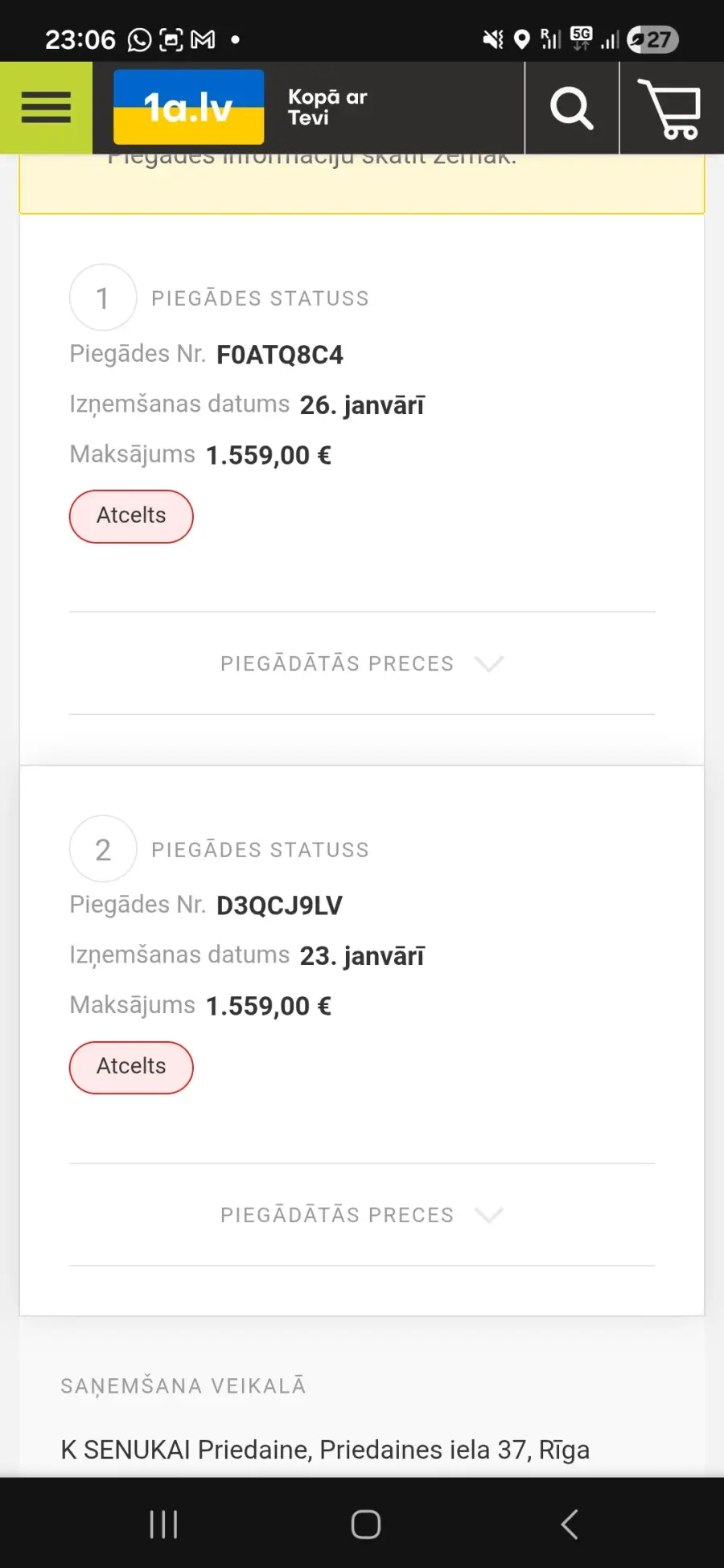
Task: Open Android recent apps button
Action: click(163, 1524)
